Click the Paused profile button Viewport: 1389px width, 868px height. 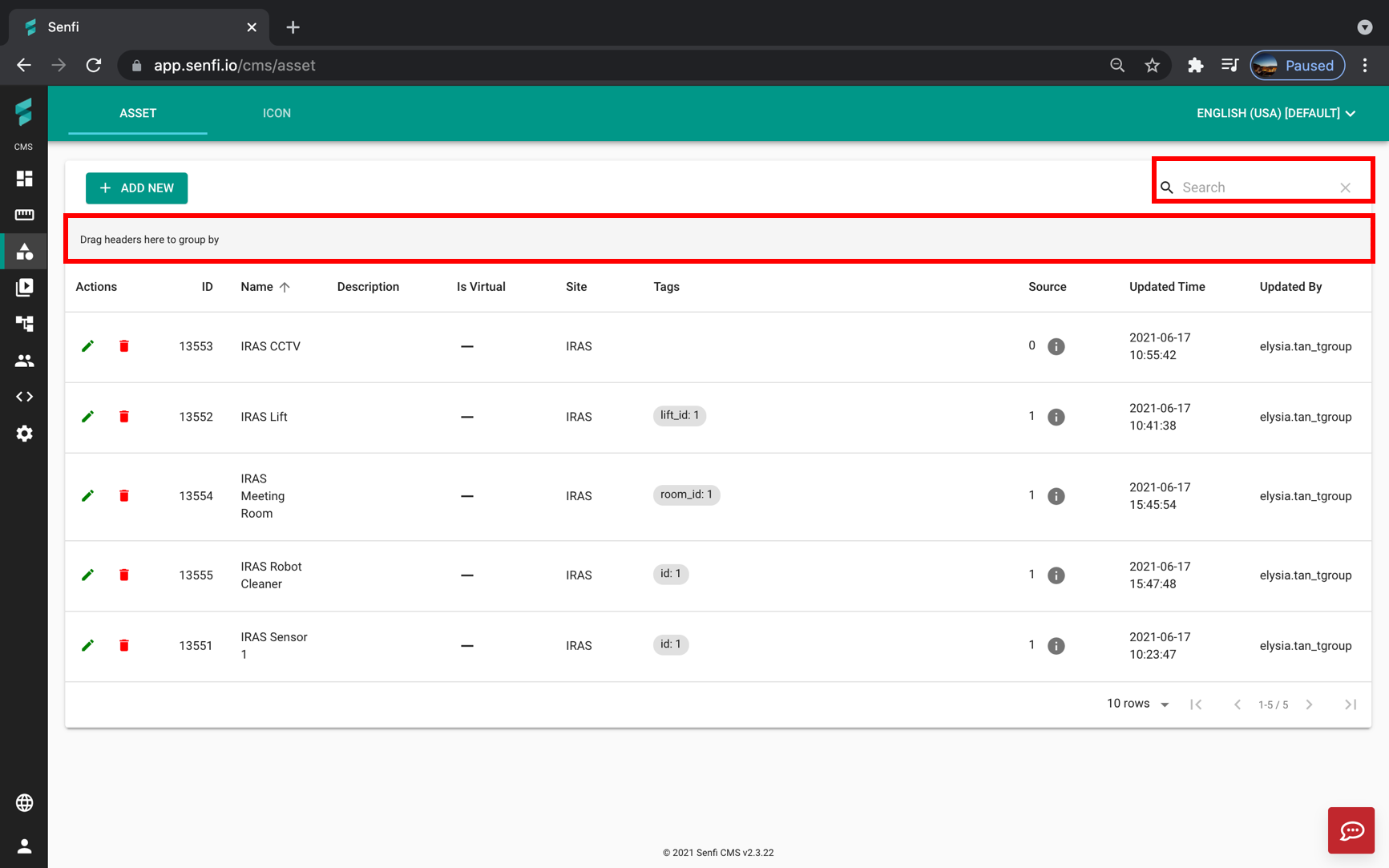[x=1297, y=66]
